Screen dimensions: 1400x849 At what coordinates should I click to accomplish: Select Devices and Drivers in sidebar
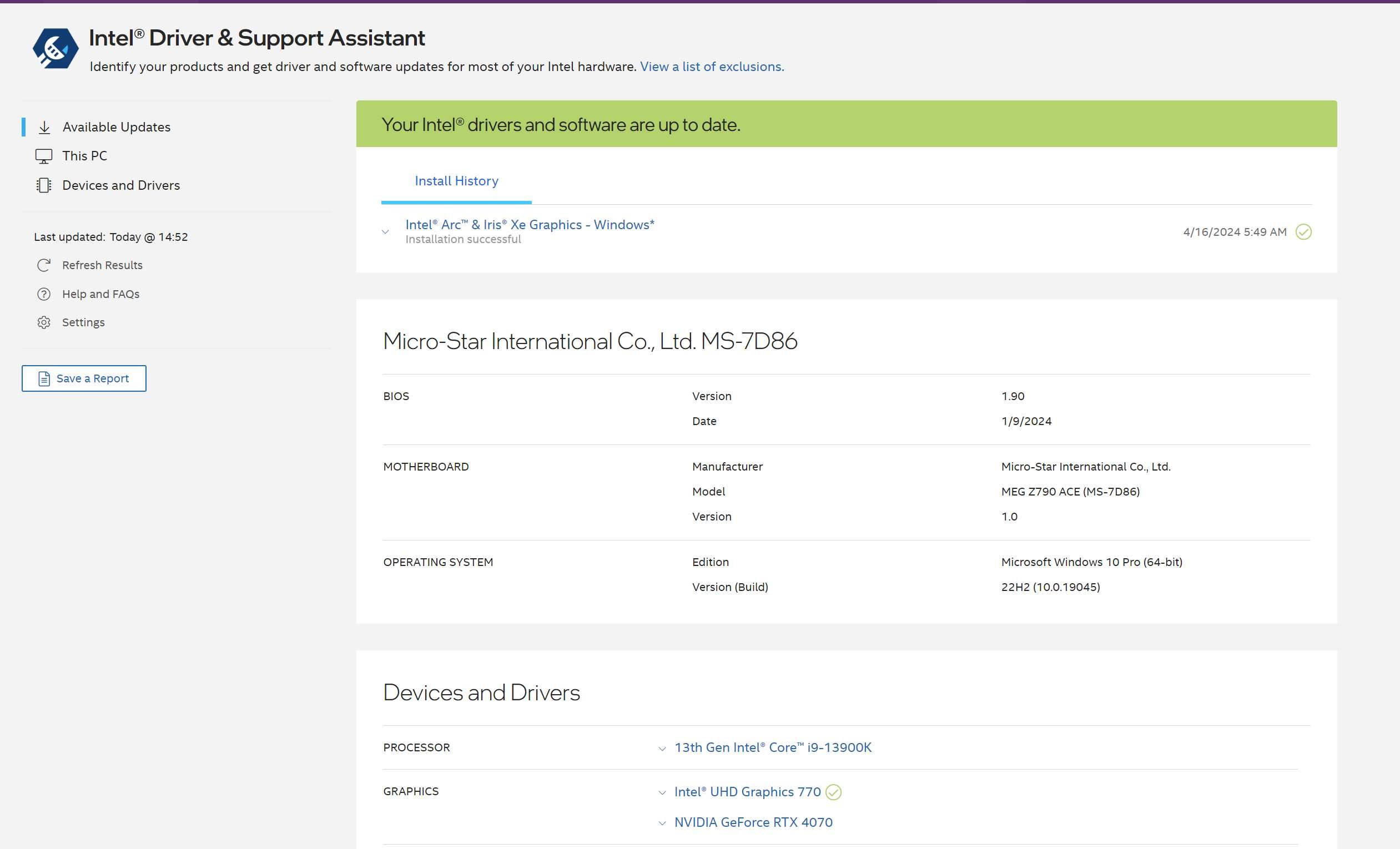121,185
